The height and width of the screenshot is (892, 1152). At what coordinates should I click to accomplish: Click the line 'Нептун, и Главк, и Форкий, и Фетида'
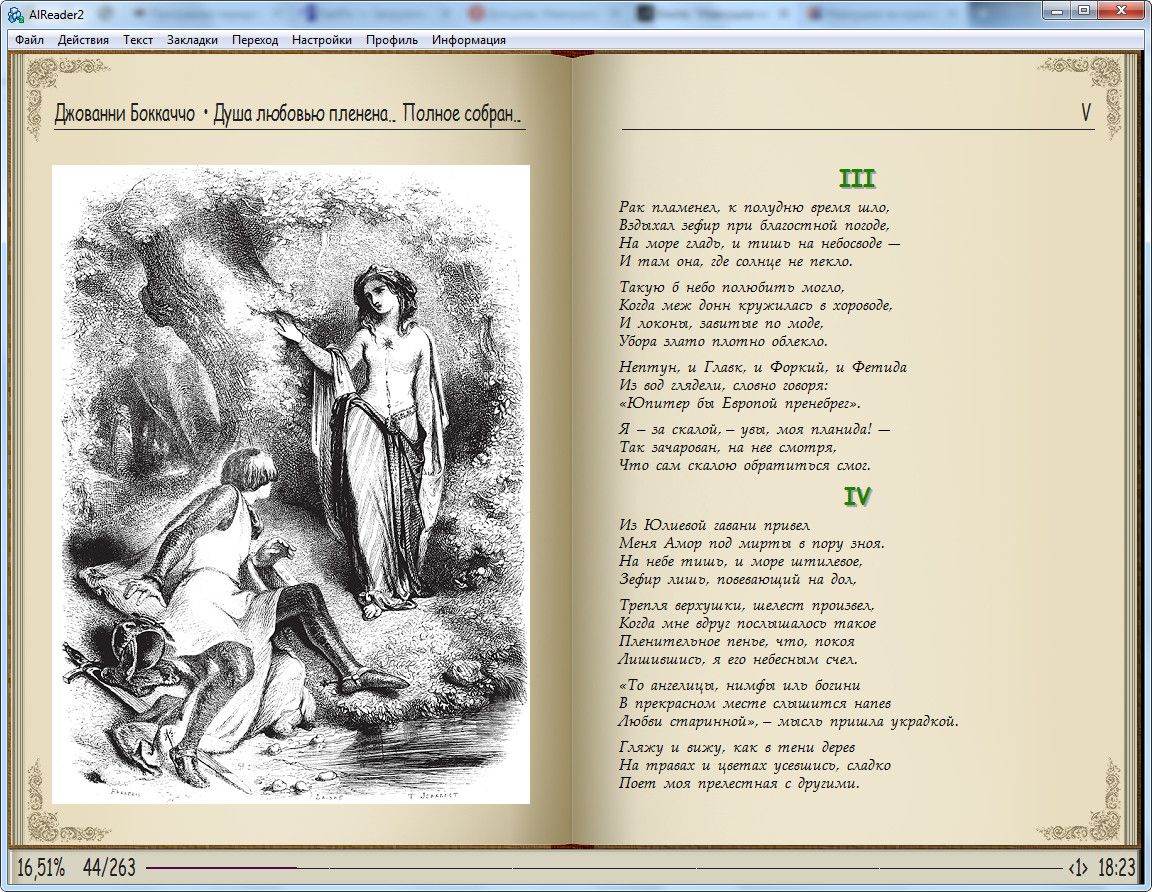pos(763,367)
